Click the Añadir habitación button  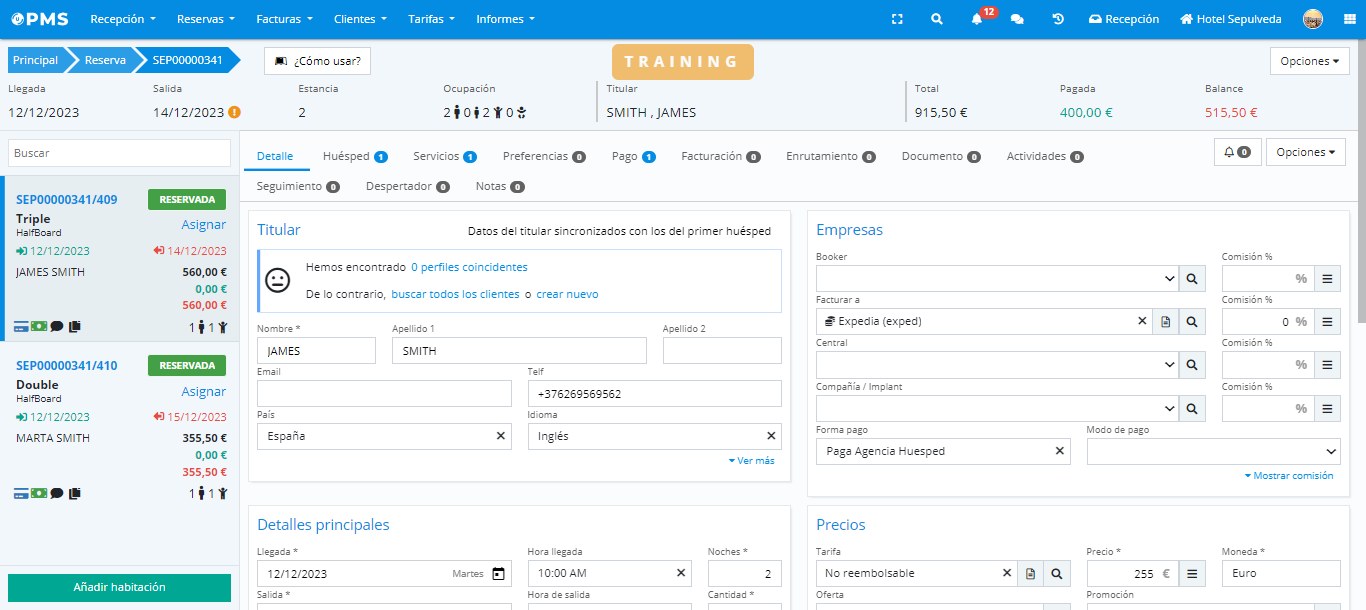(119, 587)
